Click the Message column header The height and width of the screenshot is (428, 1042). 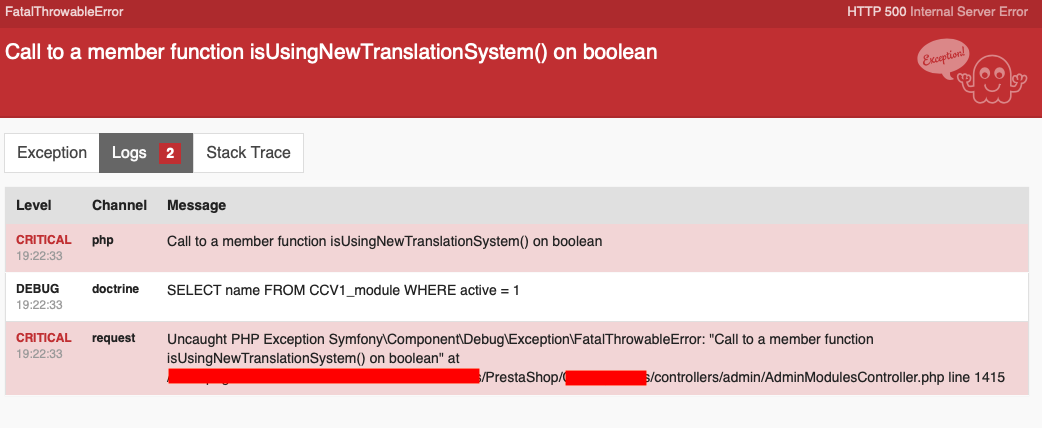197,205
